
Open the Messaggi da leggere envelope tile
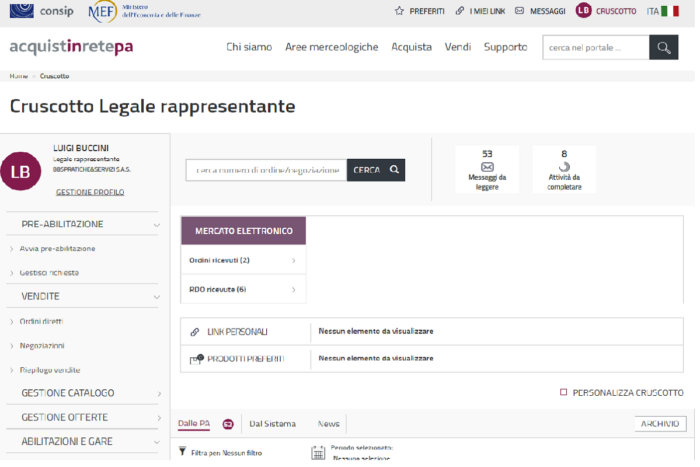point(487,168)
